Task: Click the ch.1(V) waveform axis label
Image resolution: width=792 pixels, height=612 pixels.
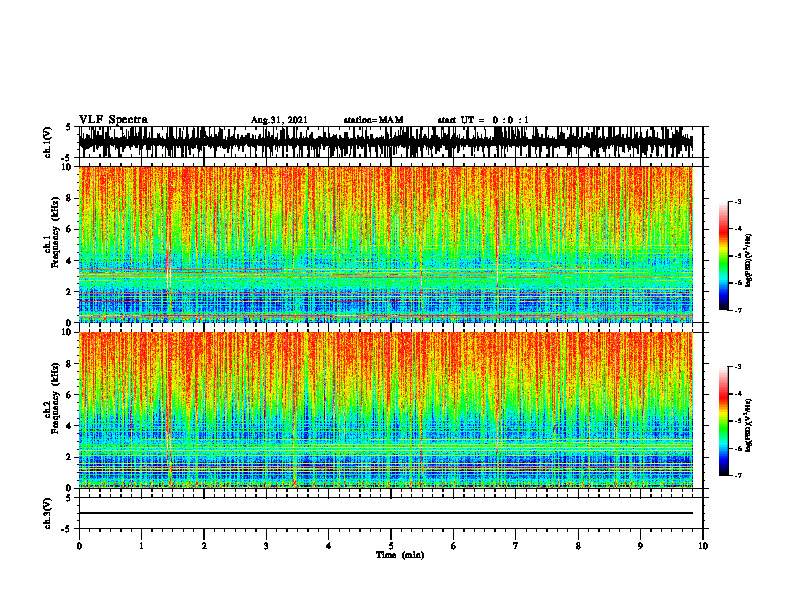Action: (48, 142)
